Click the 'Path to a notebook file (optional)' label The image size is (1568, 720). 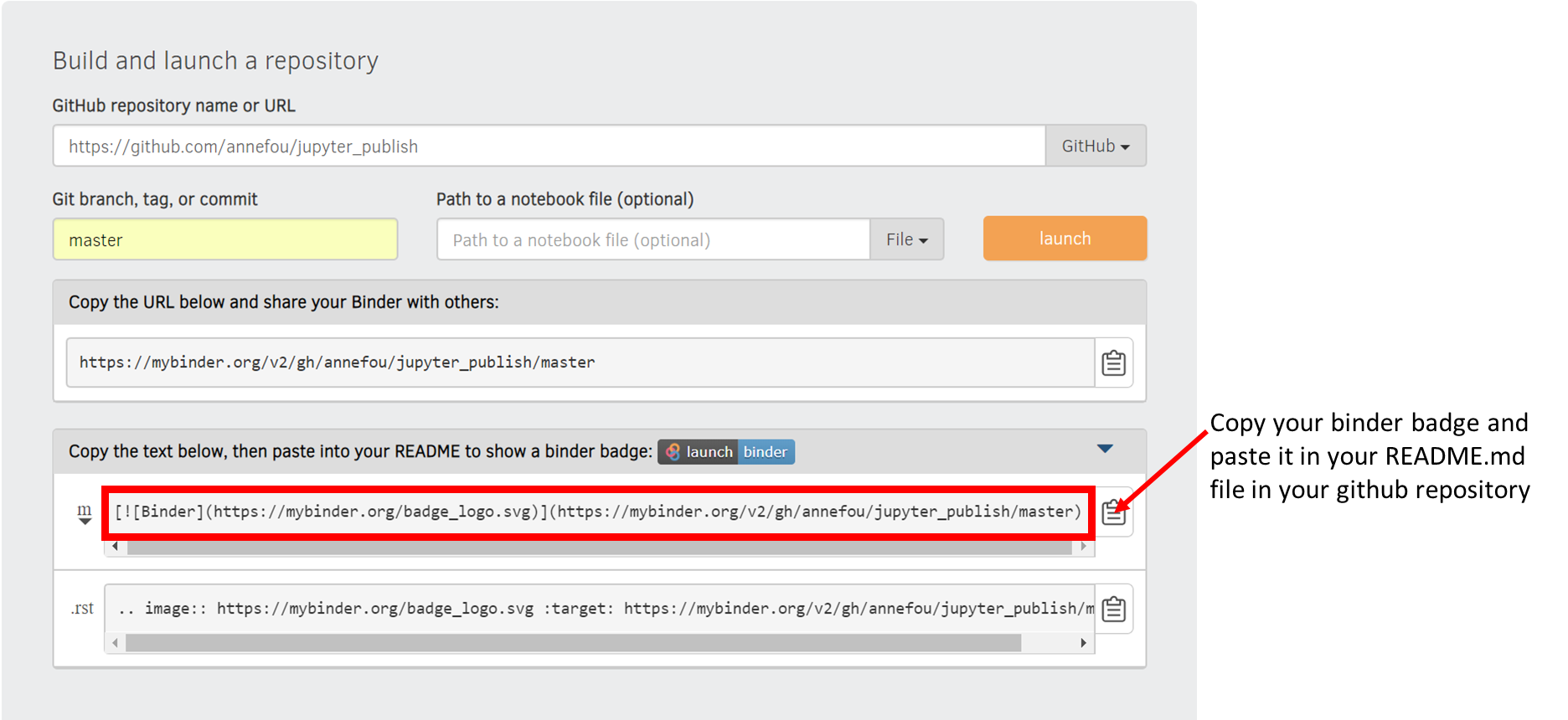click(x=565, y=199)
